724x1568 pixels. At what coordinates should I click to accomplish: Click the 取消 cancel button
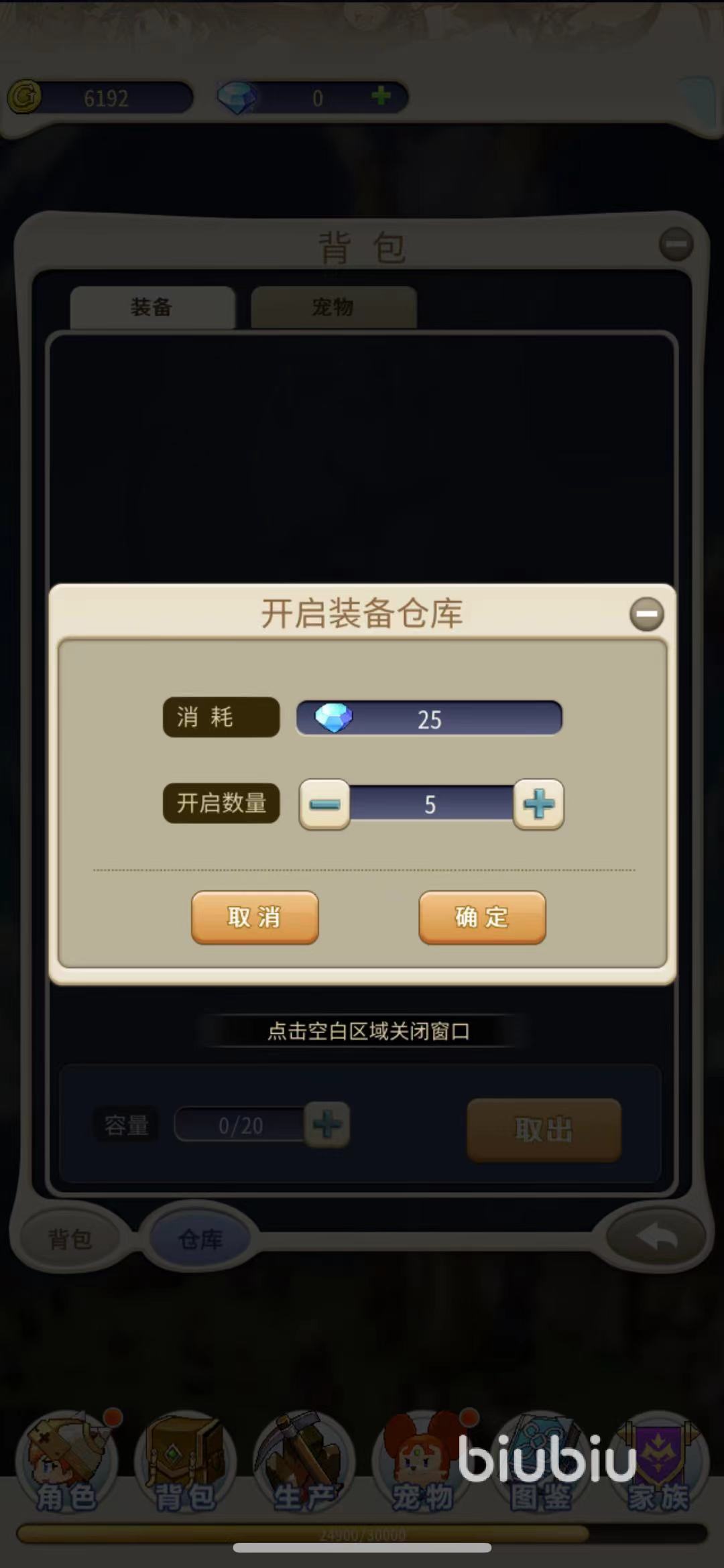tap(255, 917)
